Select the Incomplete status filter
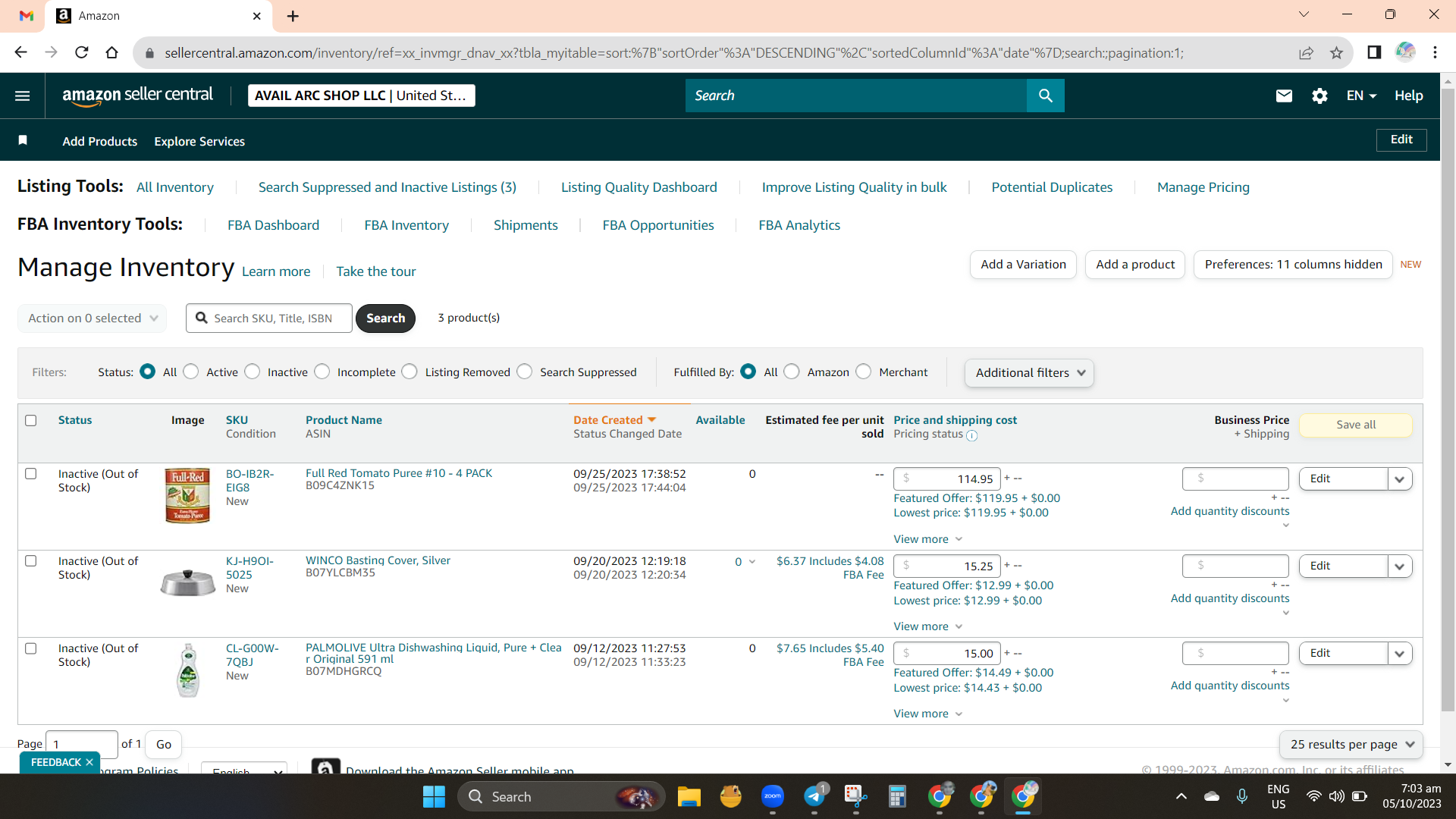Image resolution: width=1456 pixels, height=819 pixels. 322,372
